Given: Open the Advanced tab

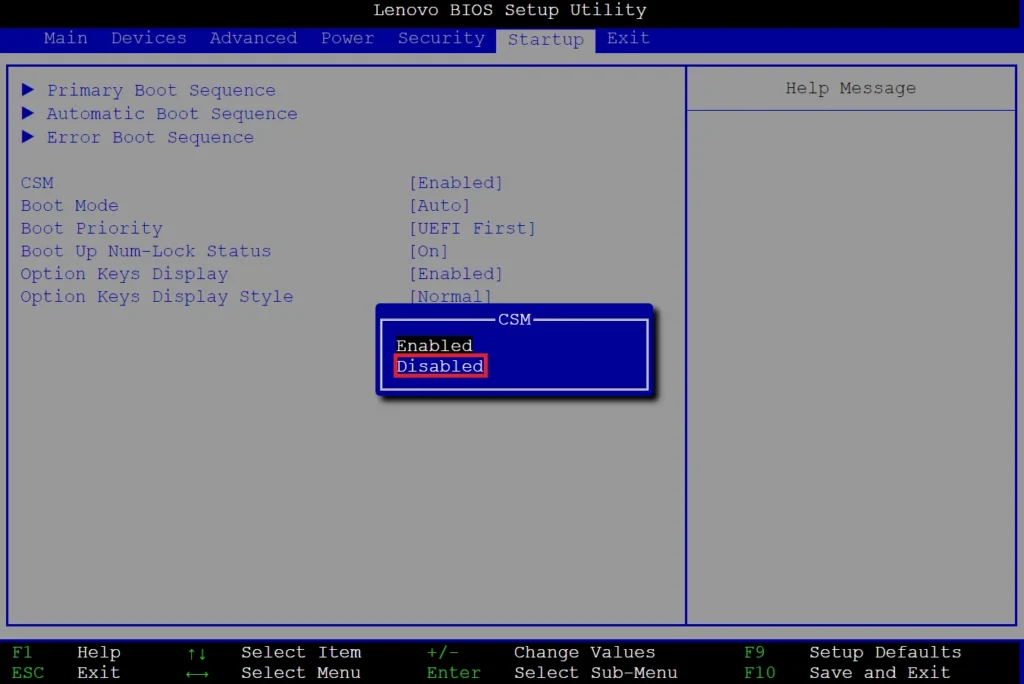Looking at the screenshot, I should (253, 39).
